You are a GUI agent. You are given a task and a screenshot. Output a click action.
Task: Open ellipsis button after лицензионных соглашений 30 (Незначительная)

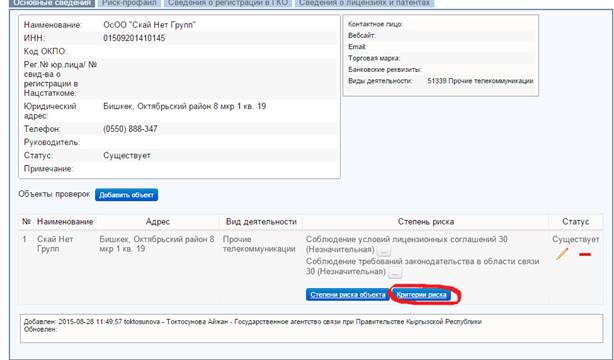tap(384, 251)
